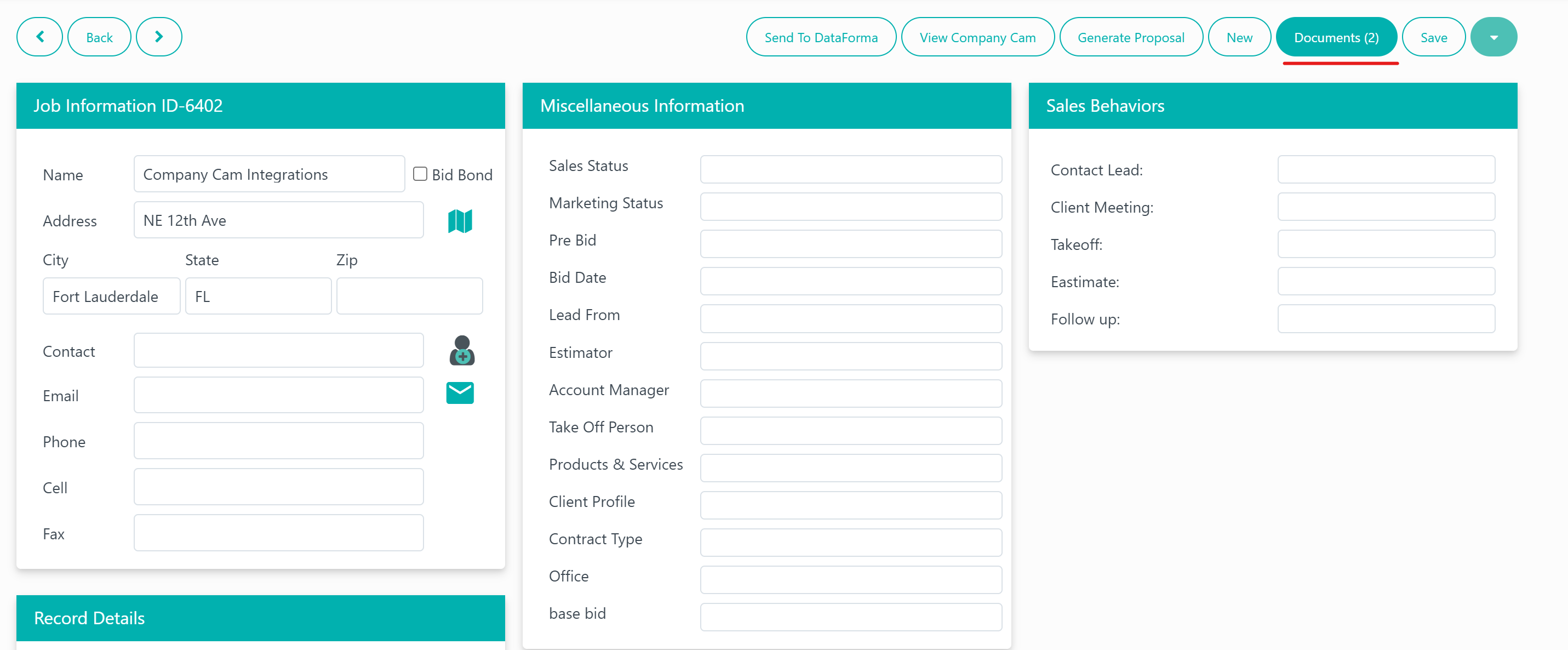Screen dimensions: 1568x650
Task: Create a New record
Action: (x=1239, y=37)
